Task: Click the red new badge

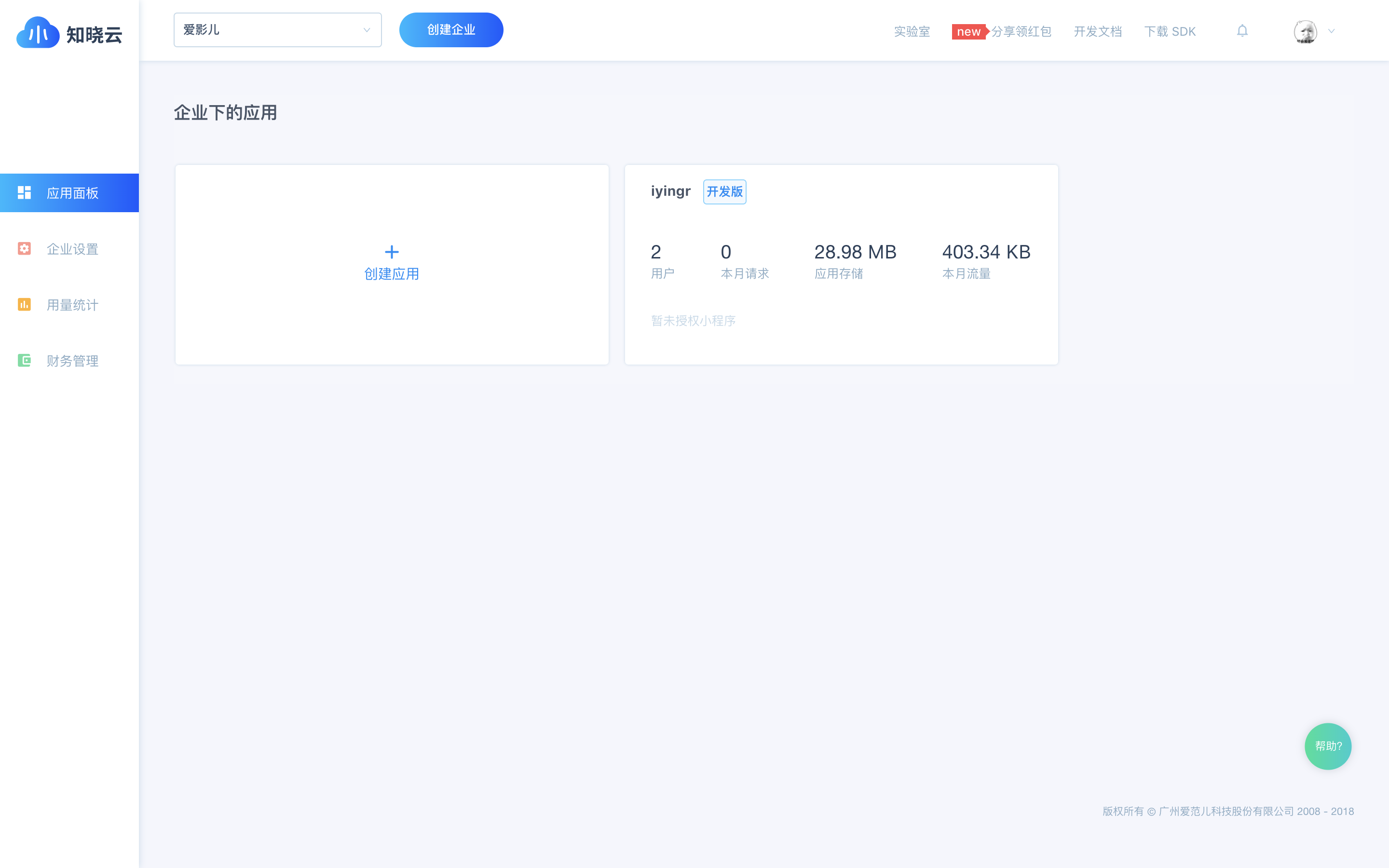Action: pos(968,31)
